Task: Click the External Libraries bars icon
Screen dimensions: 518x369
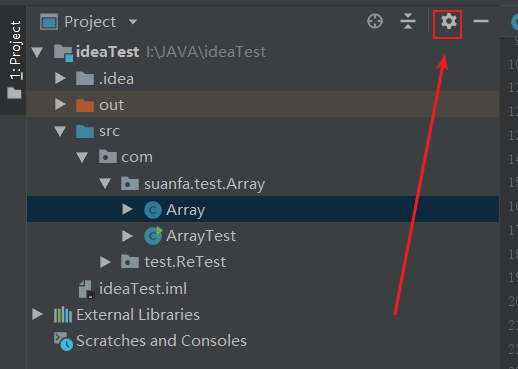Action: pyautogui.click(x=63, y=315)
